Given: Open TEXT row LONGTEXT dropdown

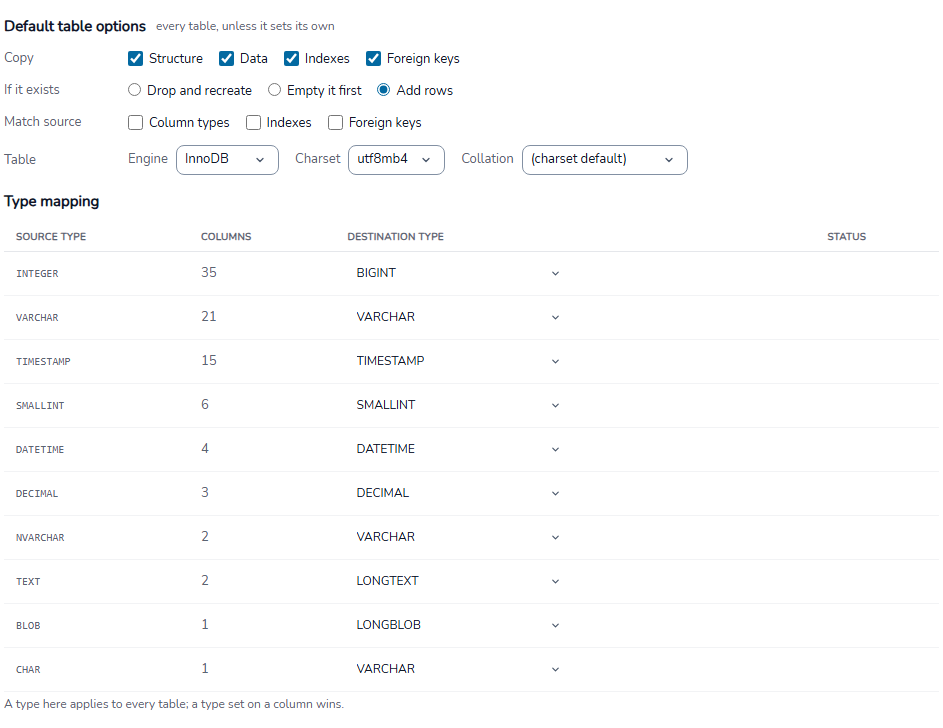Looking at the screenshot, I should [x=458, y=581].
